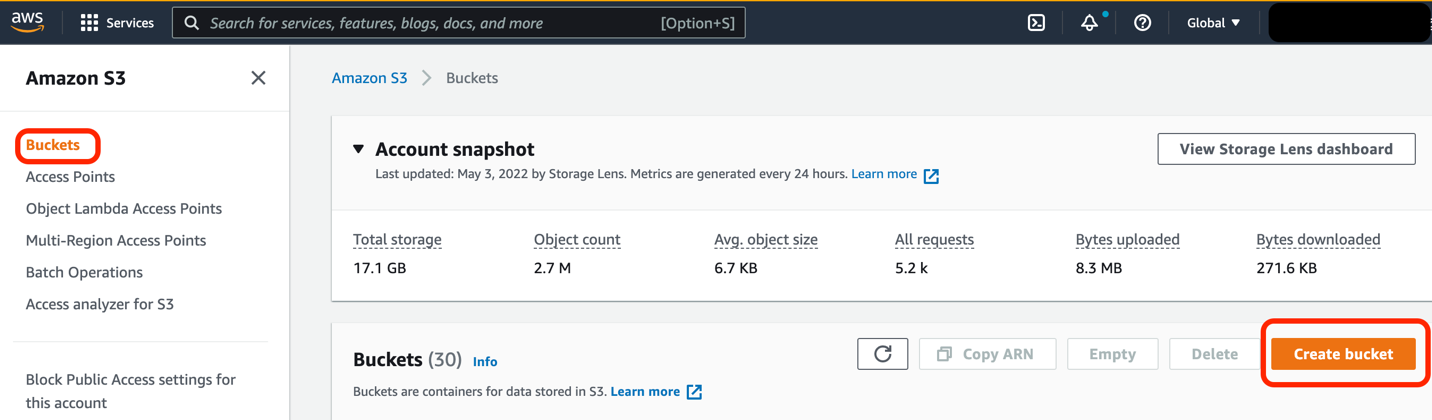Click the Create bucket button
The height and width of the screenshot is (420, 1432).
pos(1342,354)
